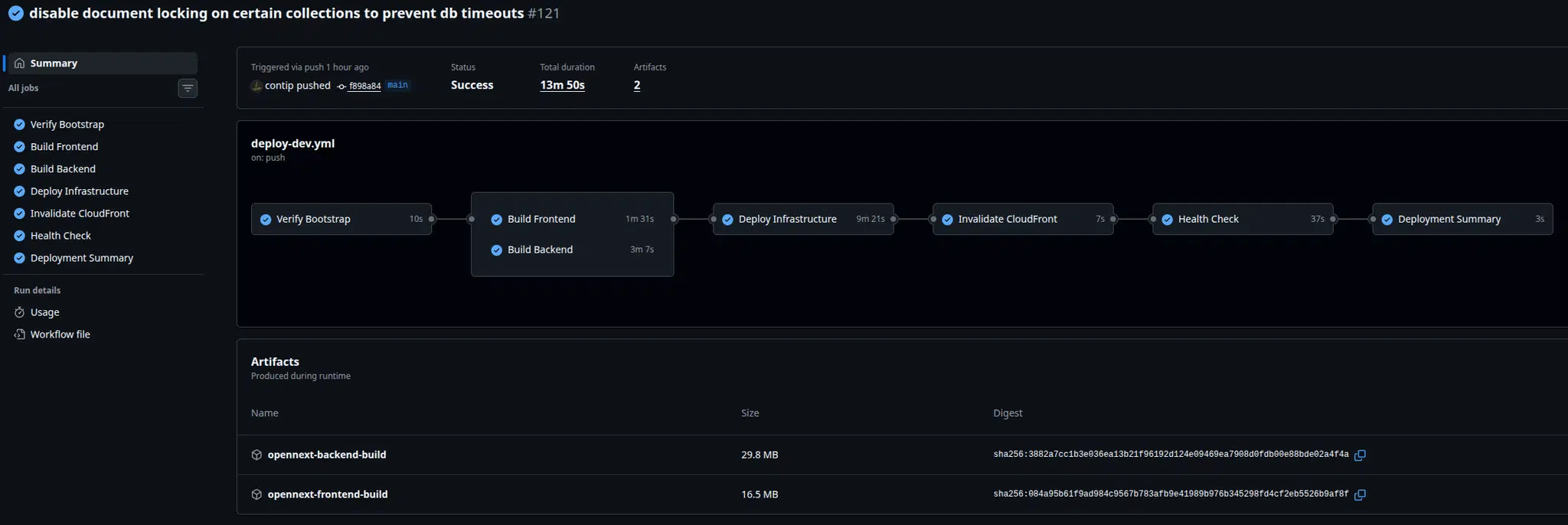This screenshot has width=1568, height=525.
Task: Click the Workflow file icon
Action: 20,334
